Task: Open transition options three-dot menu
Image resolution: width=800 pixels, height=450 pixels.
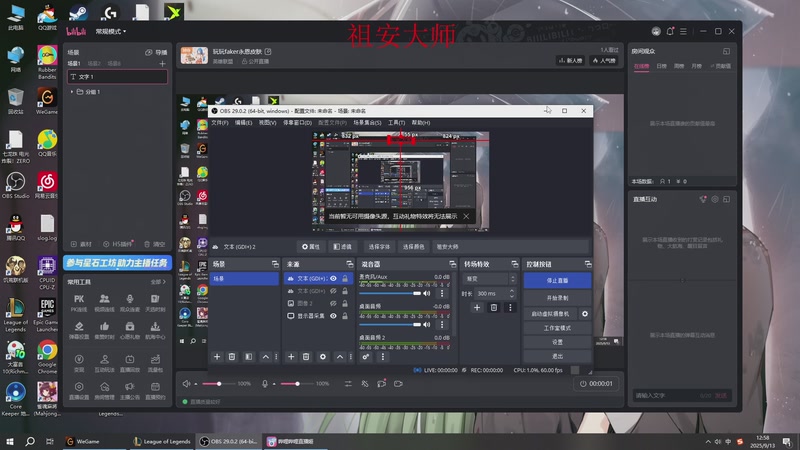Action: 510,308
